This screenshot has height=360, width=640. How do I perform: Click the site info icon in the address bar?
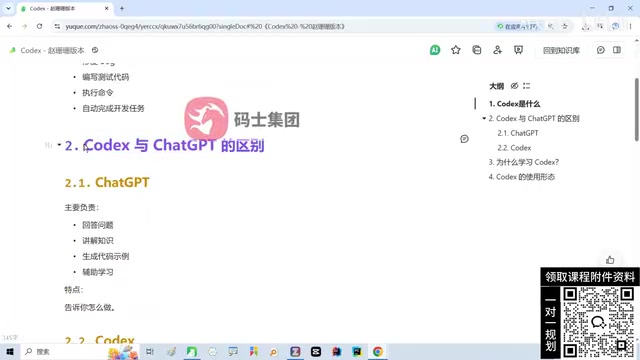pyautogui.click(x=57, y=26)
